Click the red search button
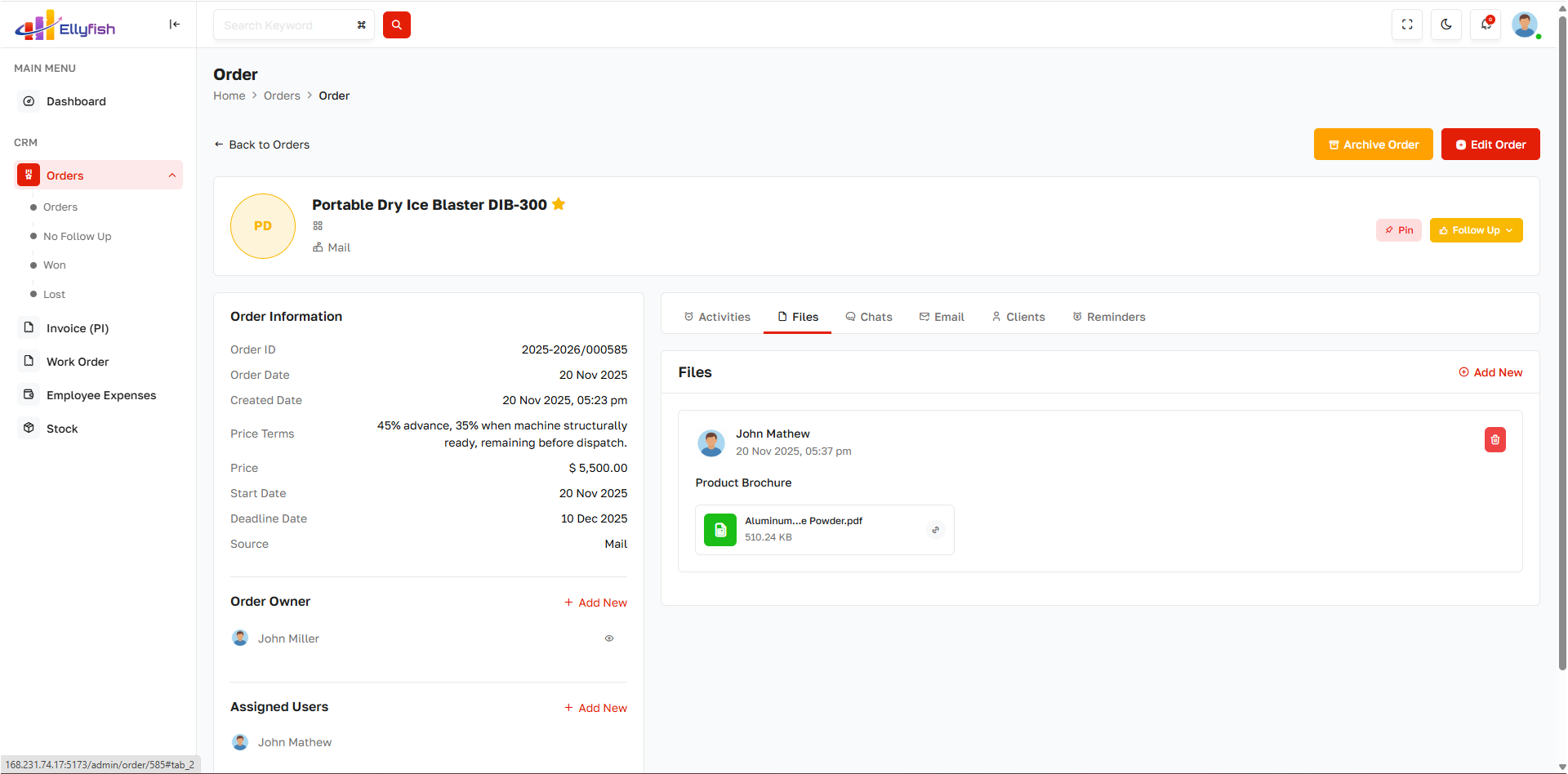The image size is (1568, 774). click(396, 25)
